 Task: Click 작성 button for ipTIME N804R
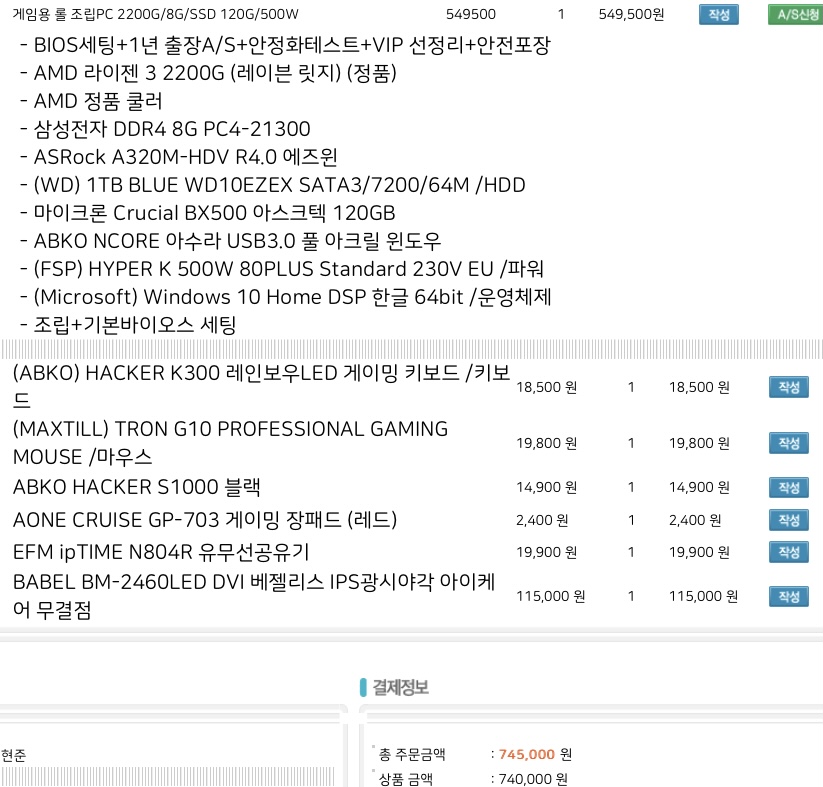click(788, 552)
